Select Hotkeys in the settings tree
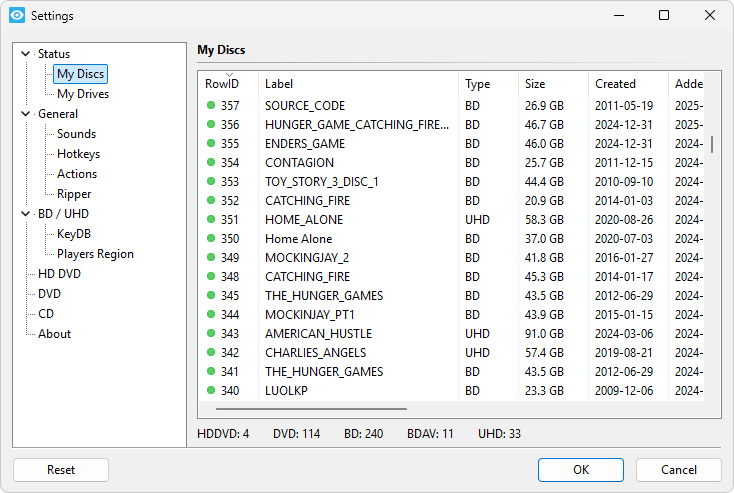734x493 pixels. [x=78, y=154]
